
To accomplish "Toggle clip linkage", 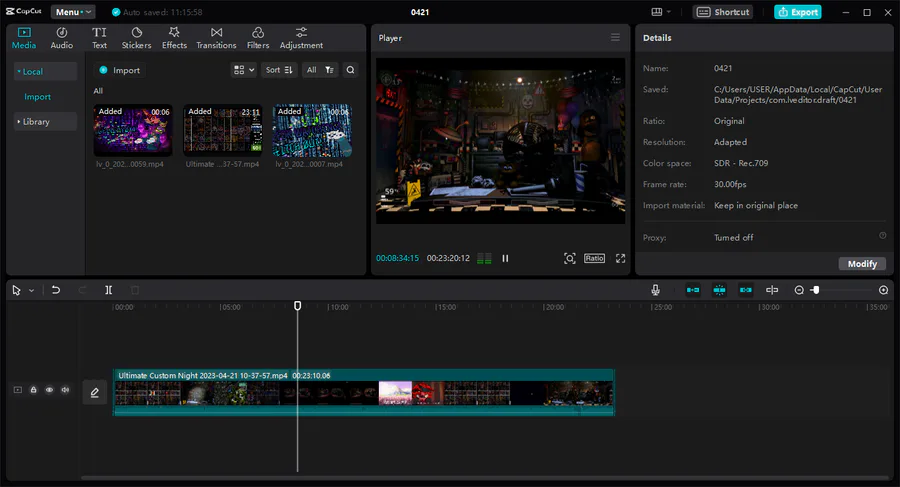I will pyautogui.click(x=746, y=290).
